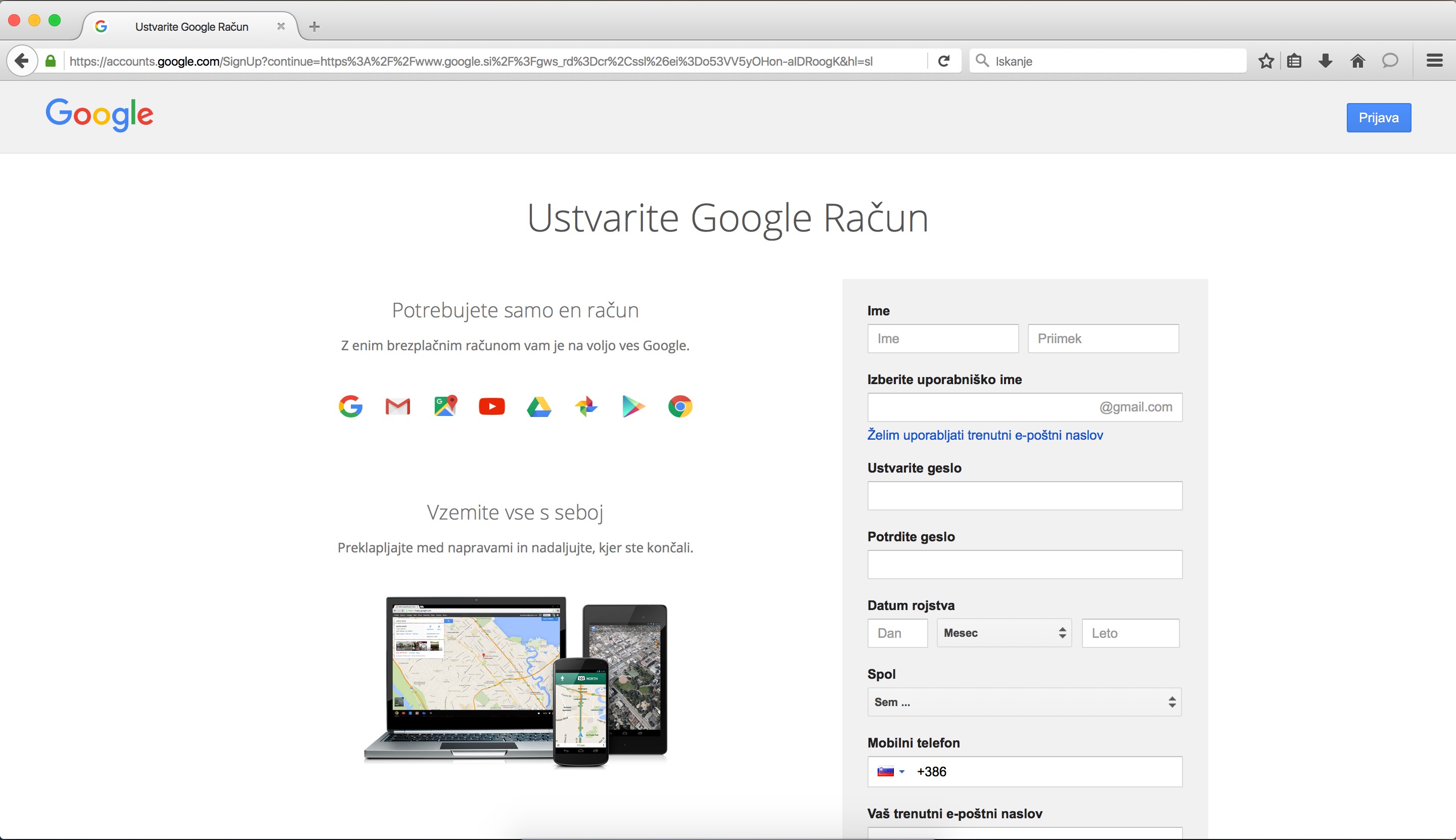Focus the +386 mobile phone field
This screenshot has height=840, width=1456.
1025,771
